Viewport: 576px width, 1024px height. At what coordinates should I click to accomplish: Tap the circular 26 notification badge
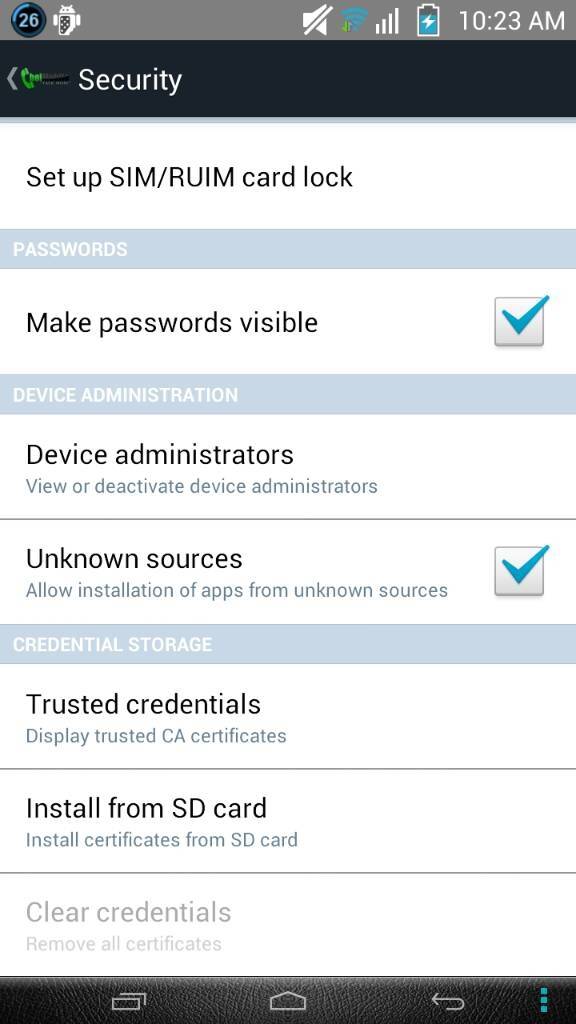(x=28, y=20)
